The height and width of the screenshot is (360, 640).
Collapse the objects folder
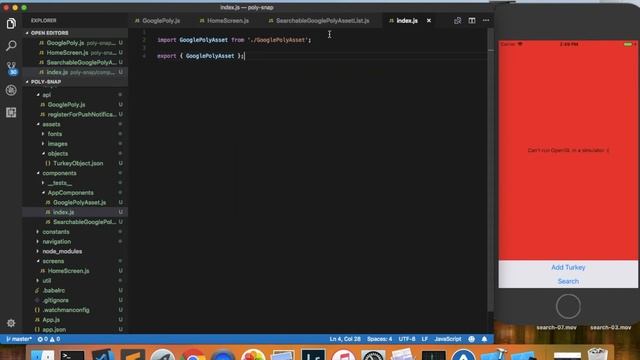(58, 153)
